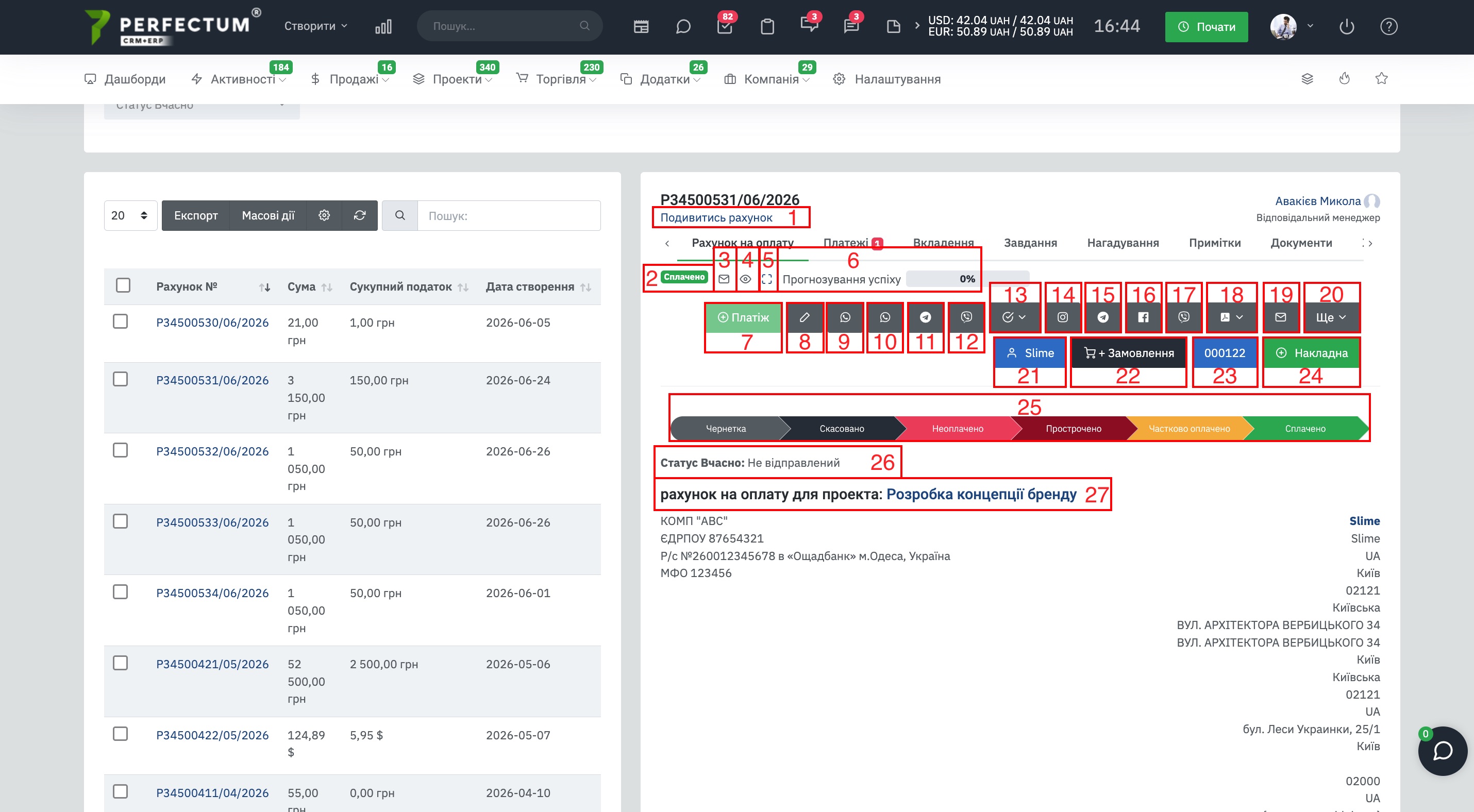Open the Ще more actions dropdown
This screenshot has height=812, width=1474.
(x=1331, y=317)
